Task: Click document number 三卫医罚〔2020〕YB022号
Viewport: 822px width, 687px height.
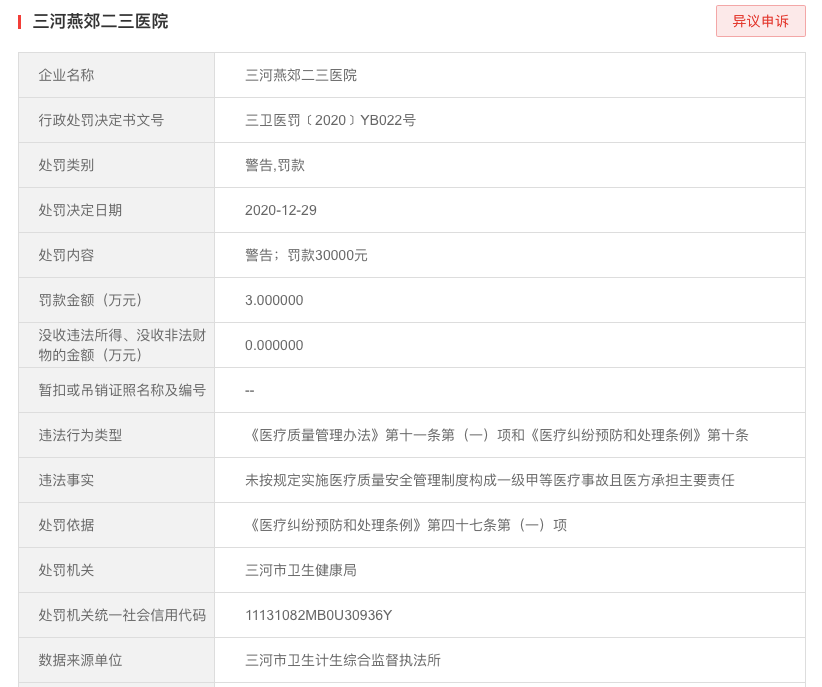Action: [x=330, y=120]
